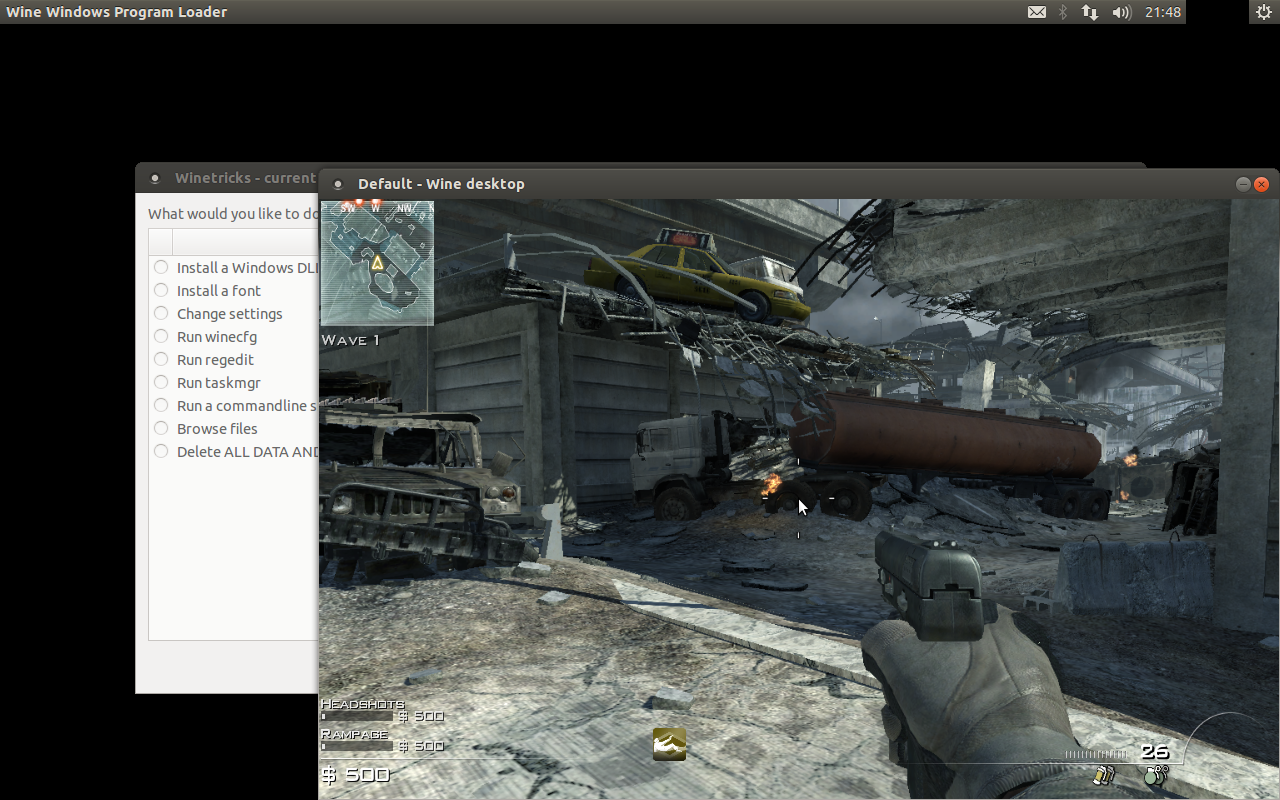Click the gold emblem icon at screen bottom
This screenshot has width=1280, height=800.
669,744
